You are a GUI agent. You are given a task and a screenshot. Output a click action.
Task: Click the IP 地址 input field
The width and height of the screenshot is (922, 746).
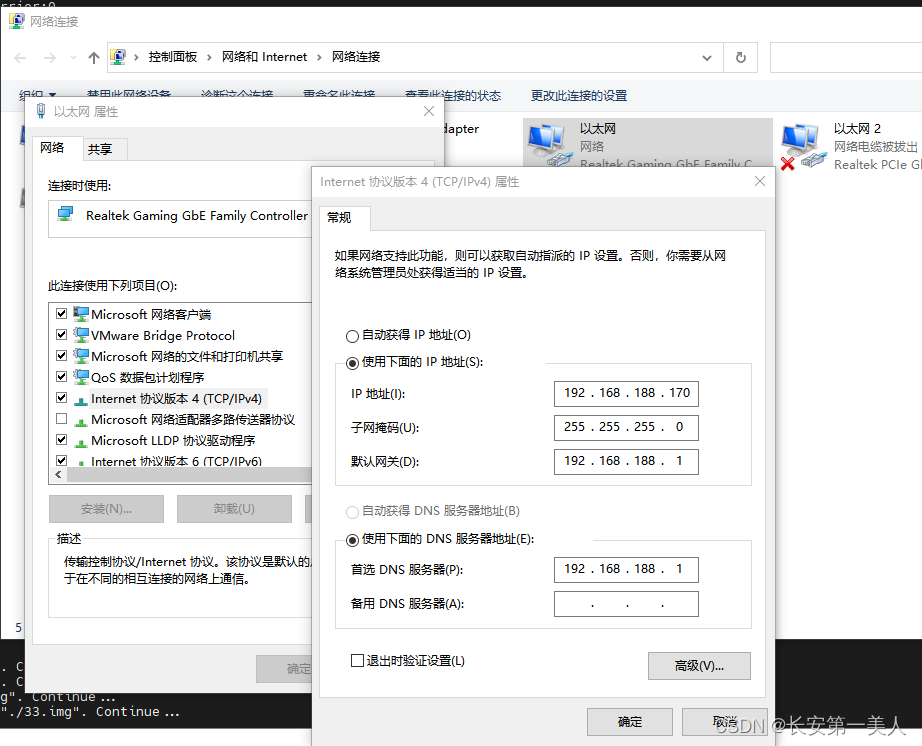click(626, 393)
